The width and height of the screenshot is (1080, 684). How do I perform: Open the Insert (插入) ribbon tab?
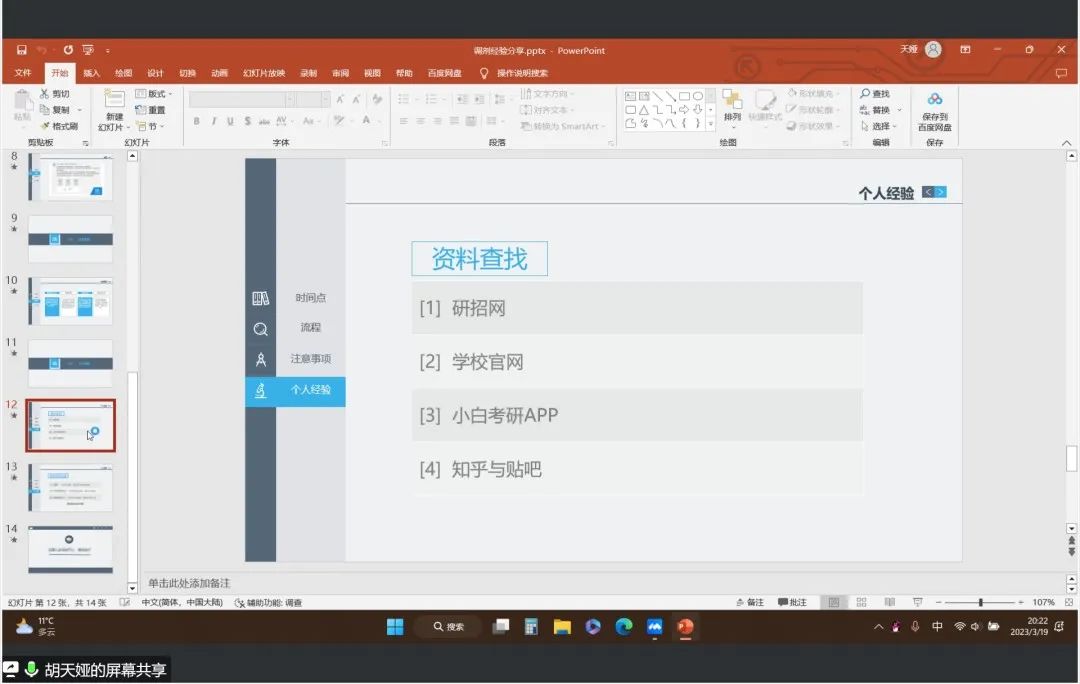tap(91, 73)
